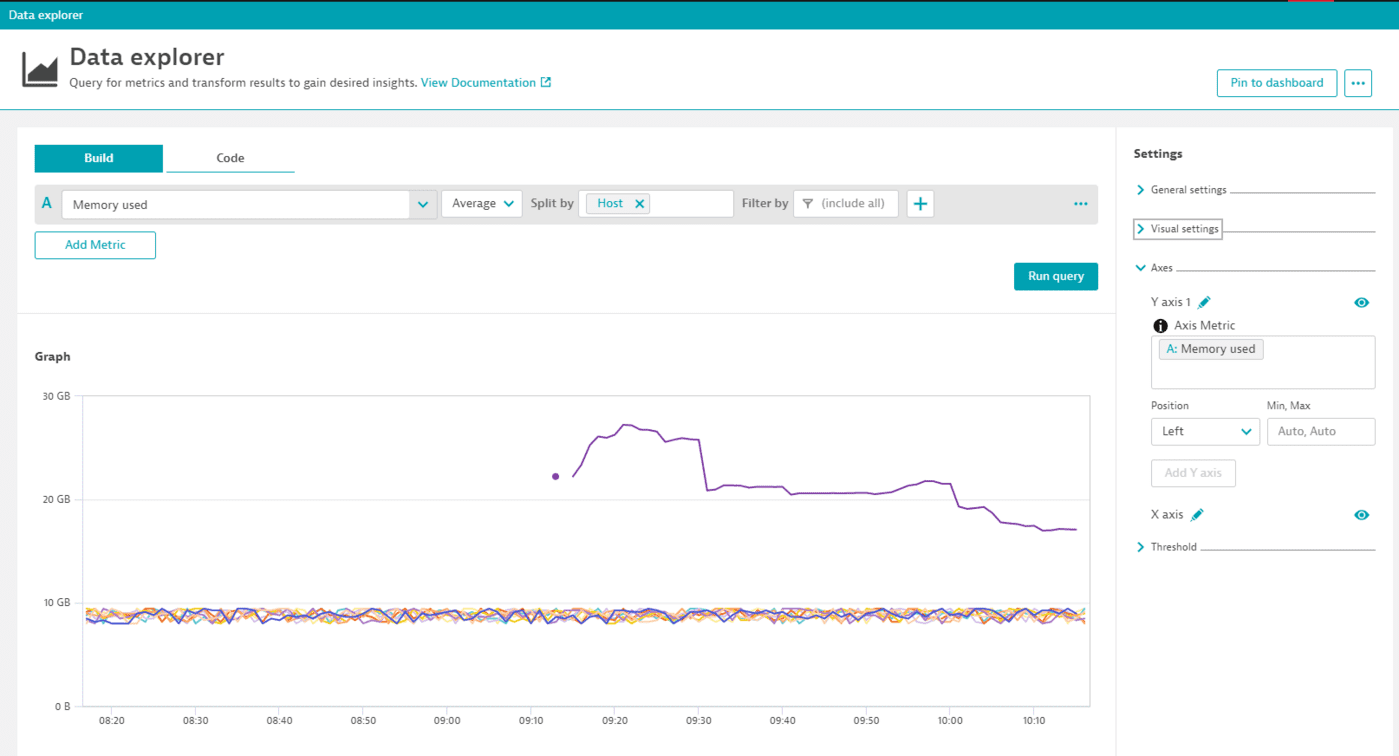Open the ellipsis menu on metric row A
The height and width of the screenshot is (756, 1399).
coord(1080,203)
